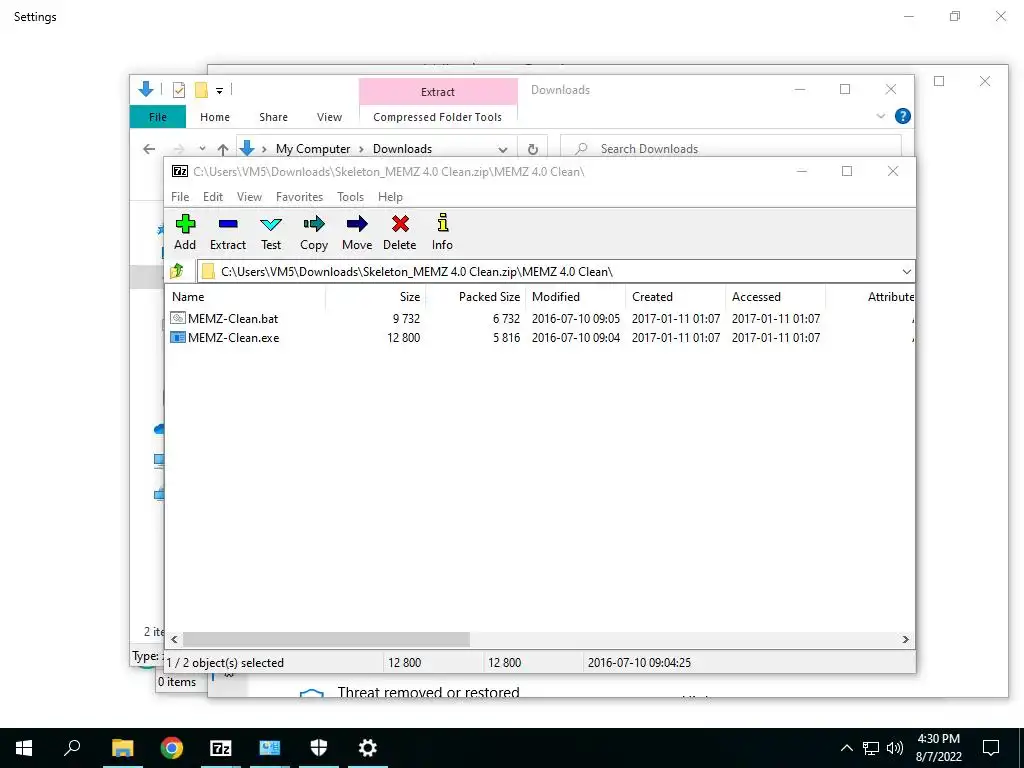Click the Search Downloads box
Screen dimensions: 1024x768
[731, 148]
